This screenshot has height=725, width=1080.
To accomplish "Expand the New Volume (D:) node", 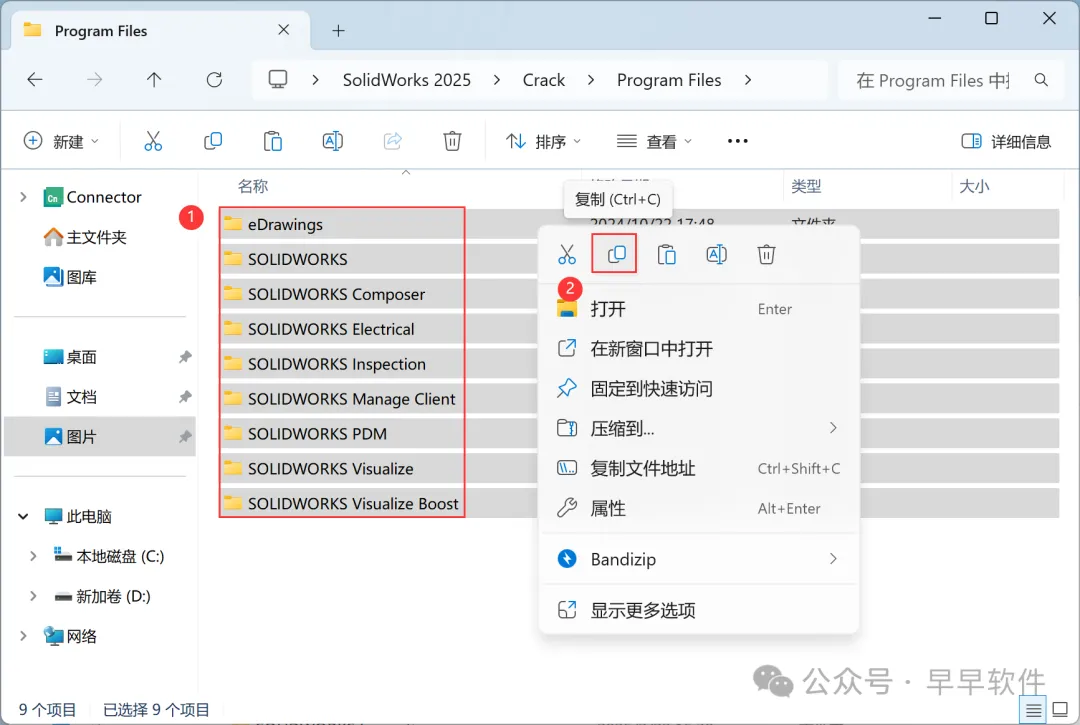I will point(33,596).
